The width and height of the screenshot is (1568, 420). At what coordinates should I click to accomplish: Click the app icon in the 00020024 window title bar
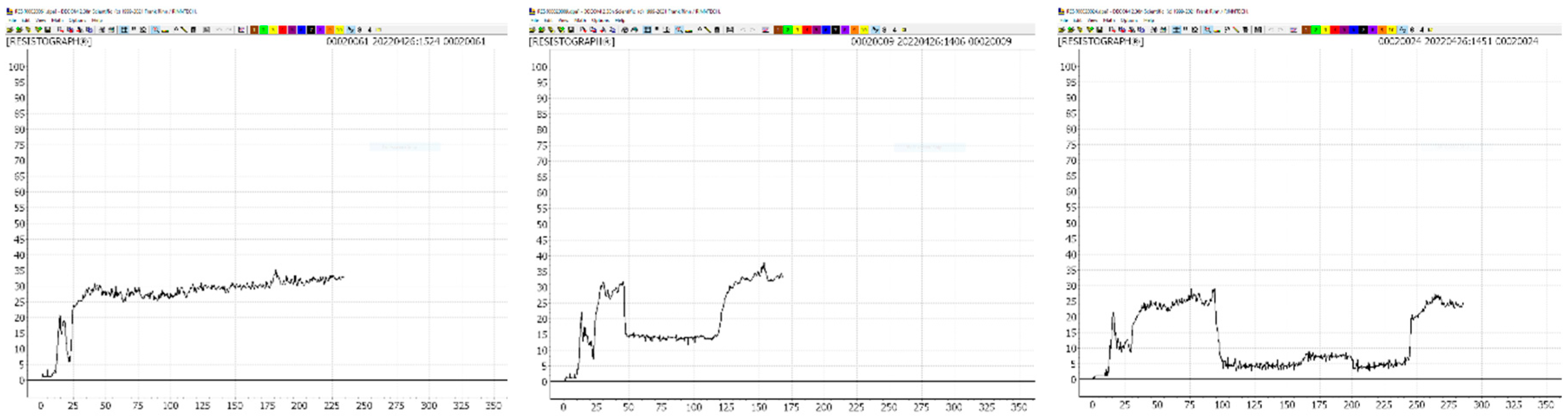point(1062,11)
